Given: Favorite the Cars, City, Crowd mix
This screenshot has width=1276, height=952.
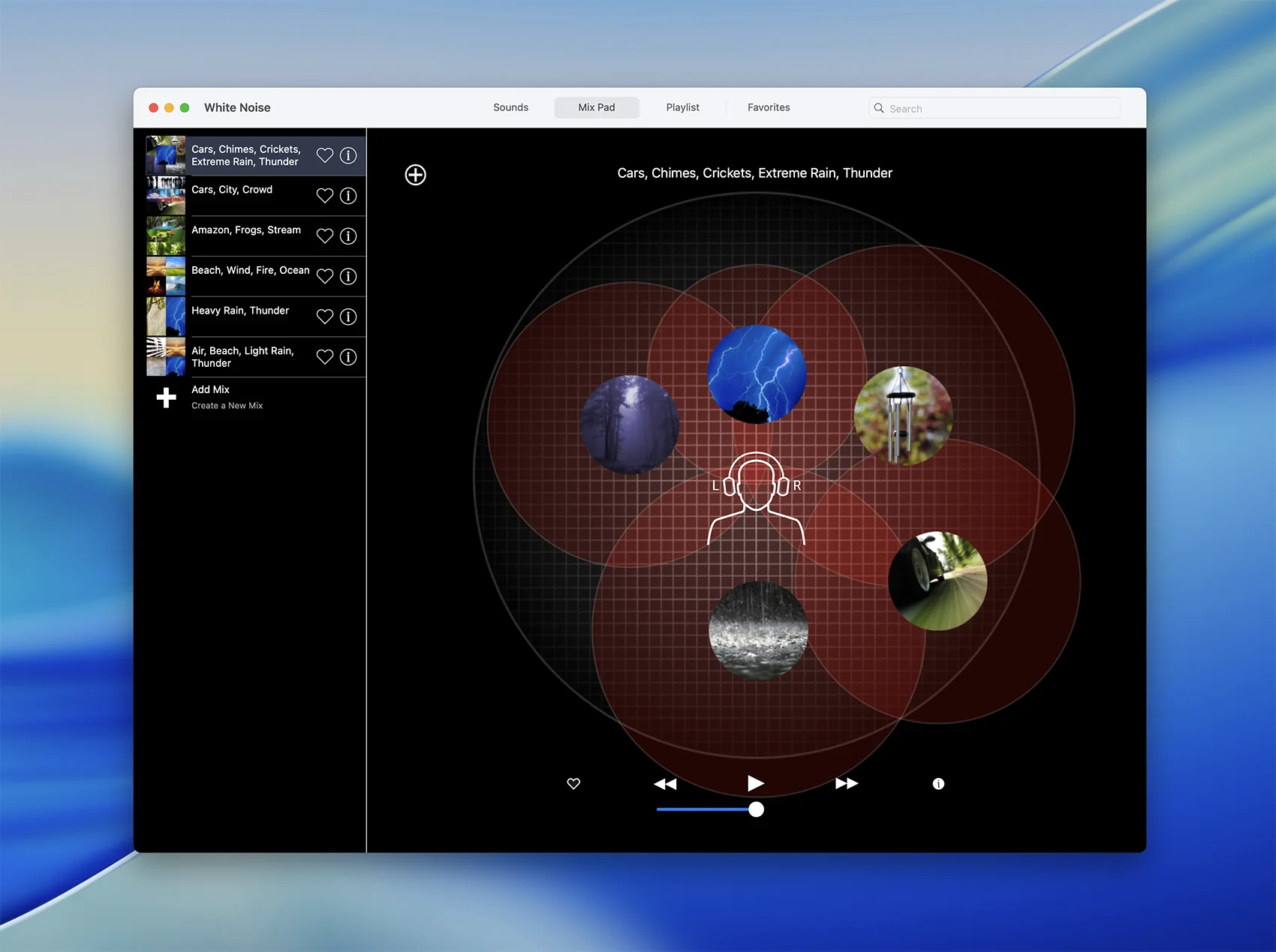Looking at the screenshot, I should pyautogui.click(x=324, y=196).
